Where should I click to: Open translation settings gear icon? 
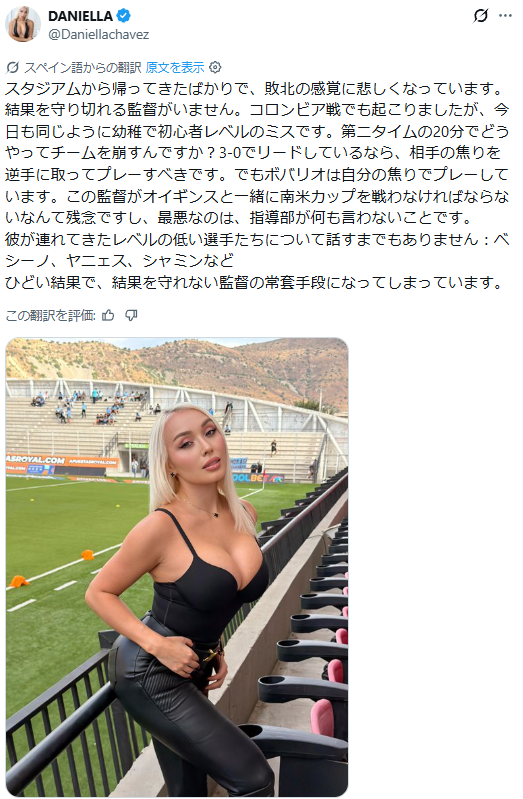coord(216,67)
